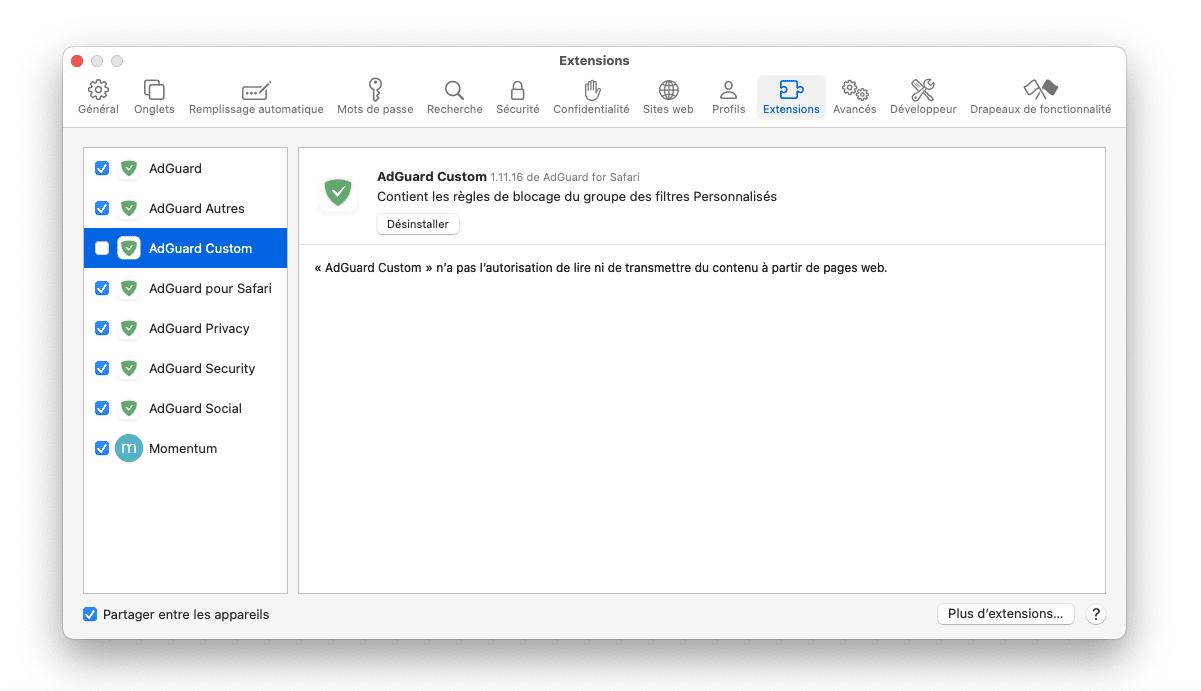Uncheck AdGuard pour Safari extension

pyautogui.click(x=102, y=288)
